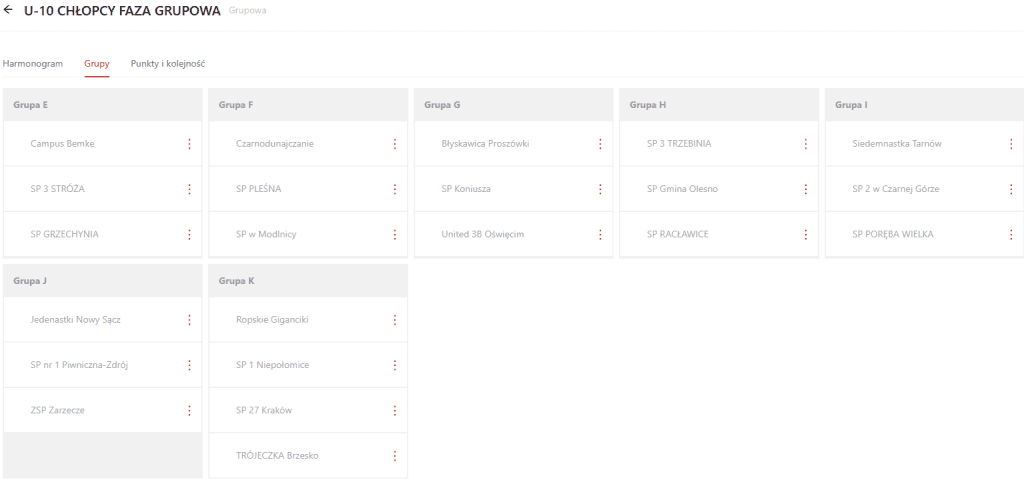The image size is (1024, 480).
Task: Open options menu for Błyskawica Proszówki
Action: [600, 144]
